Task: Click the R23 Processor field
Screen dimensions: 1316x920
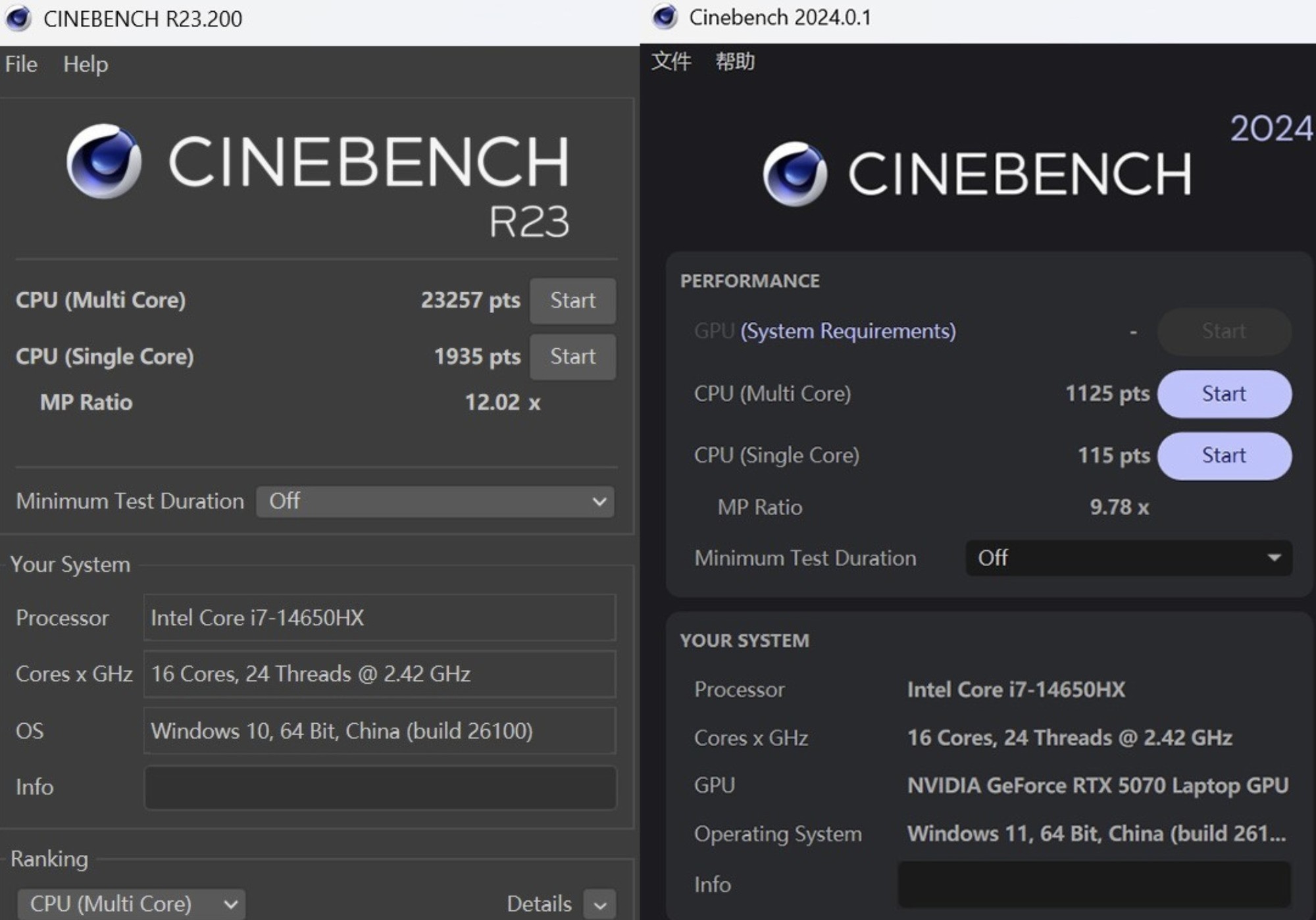Action: tap(380, 618)
